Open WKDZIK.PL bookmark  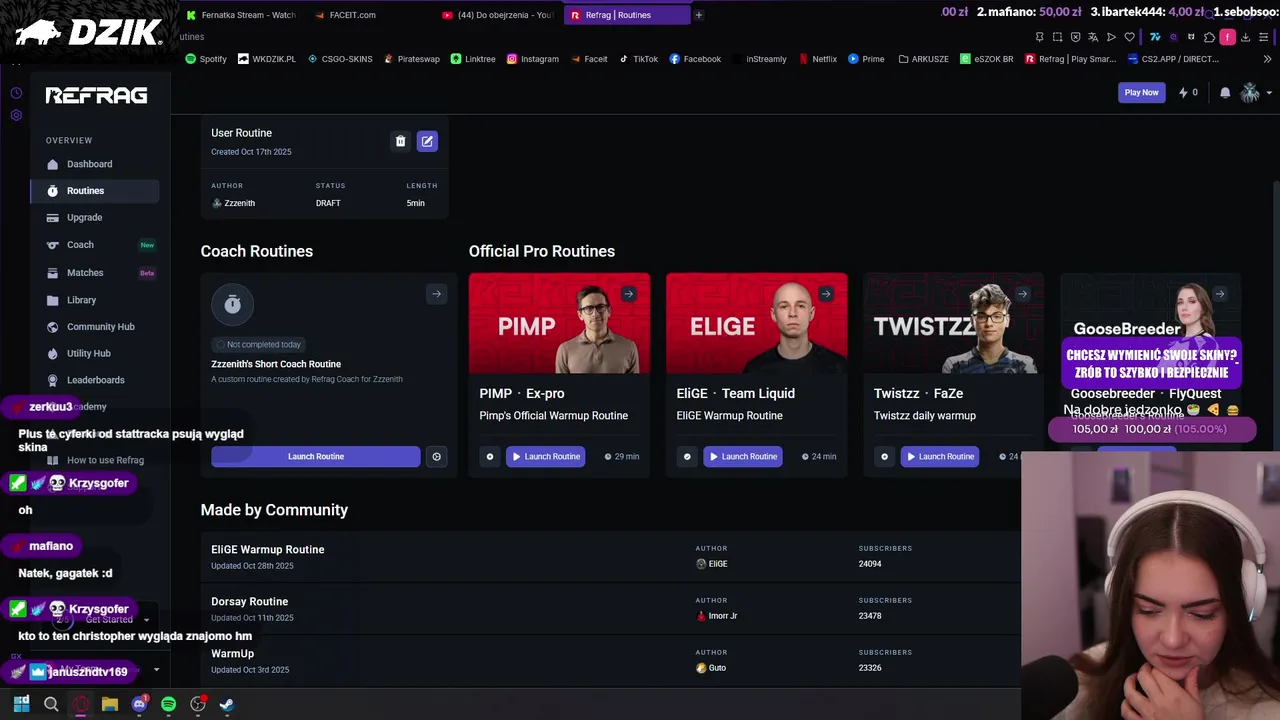[x=267, y=59]
